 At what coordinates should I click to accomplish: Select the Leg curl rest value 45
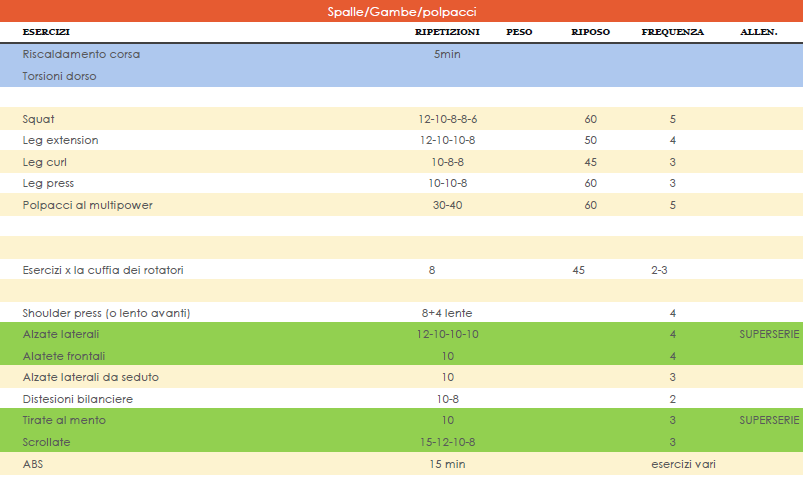[590, 162]
